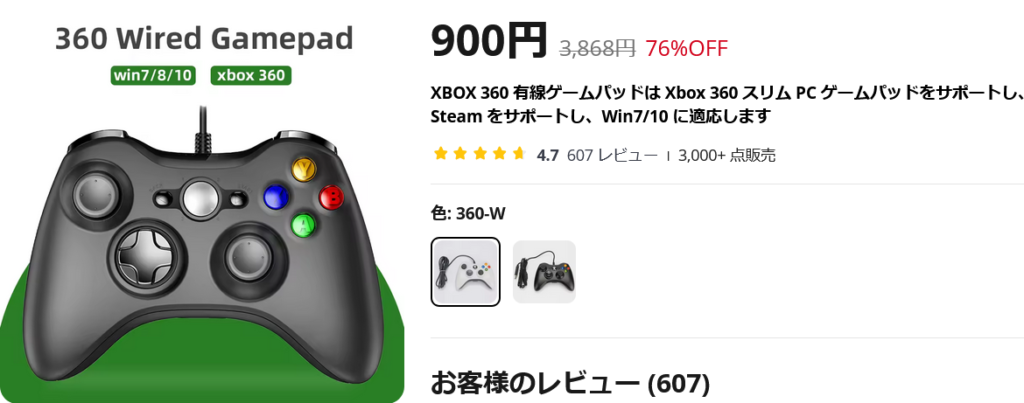Click the 76%OFF discount label
The width and height of the screenshot is (1024, 403).
(x=686, y=48)
